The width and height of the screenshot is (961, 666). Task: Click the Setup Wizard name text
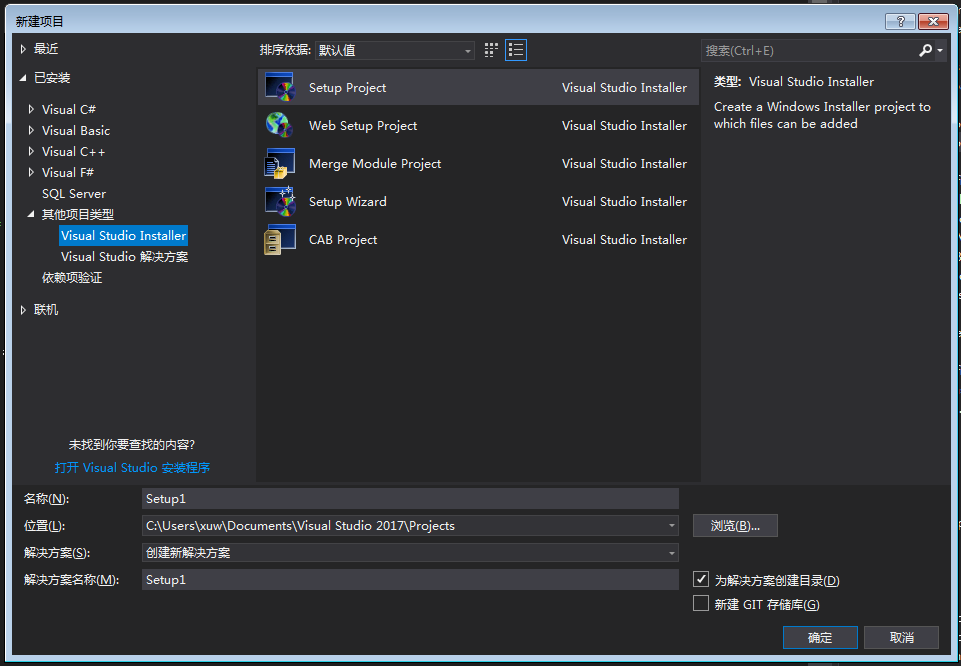pyautogui.click(x=348, y=202)
